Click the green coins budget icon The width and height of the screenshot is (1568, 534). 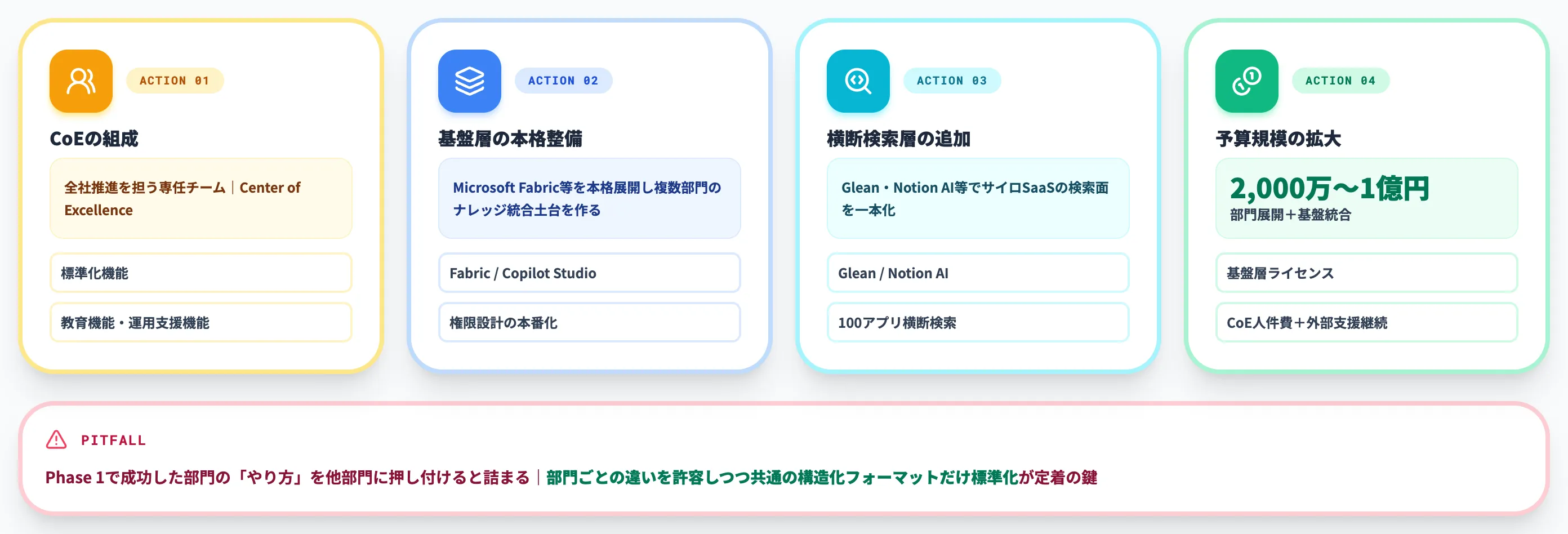coord(1246,81)
